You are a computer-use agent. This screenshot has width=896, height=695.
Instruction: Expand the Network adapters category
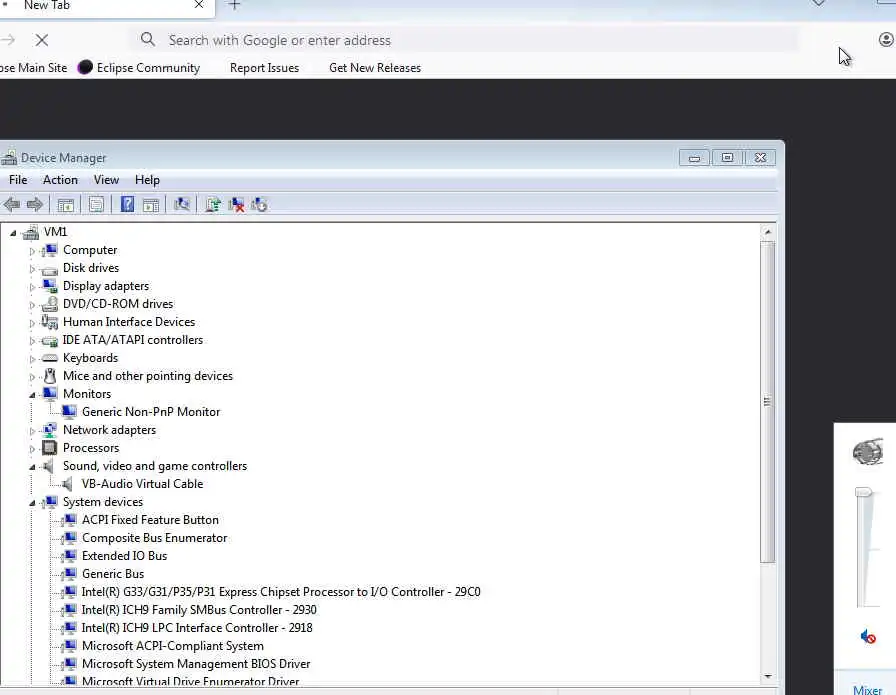click(32, 431)
